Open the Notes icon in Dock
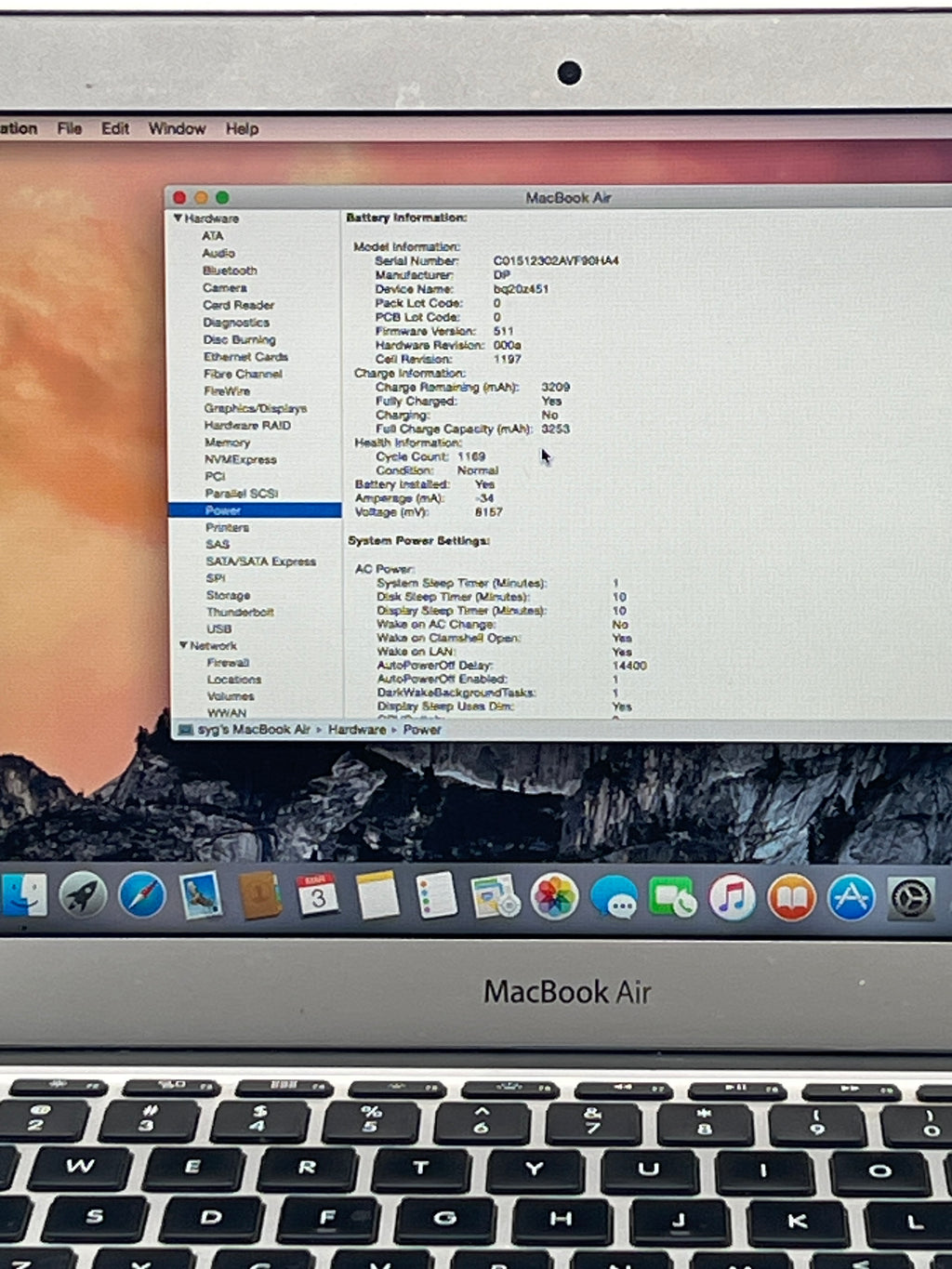This screenshot has height=1269, width=952. coord(377,896)
